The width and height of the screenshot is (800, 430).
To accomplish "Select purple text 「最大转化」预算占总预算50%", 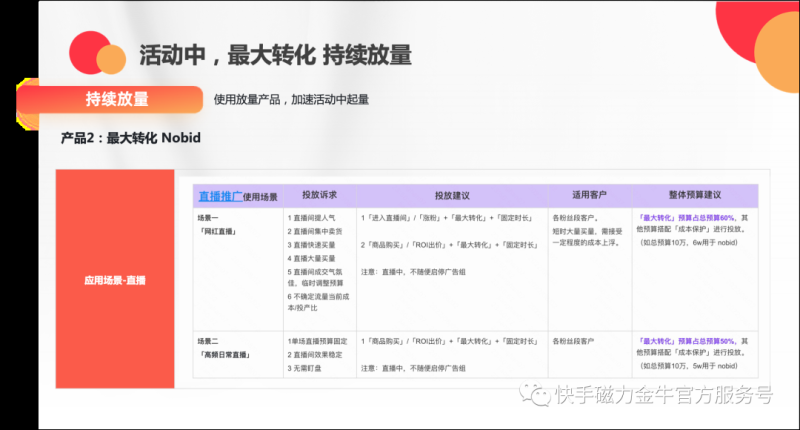I will 687,341.
